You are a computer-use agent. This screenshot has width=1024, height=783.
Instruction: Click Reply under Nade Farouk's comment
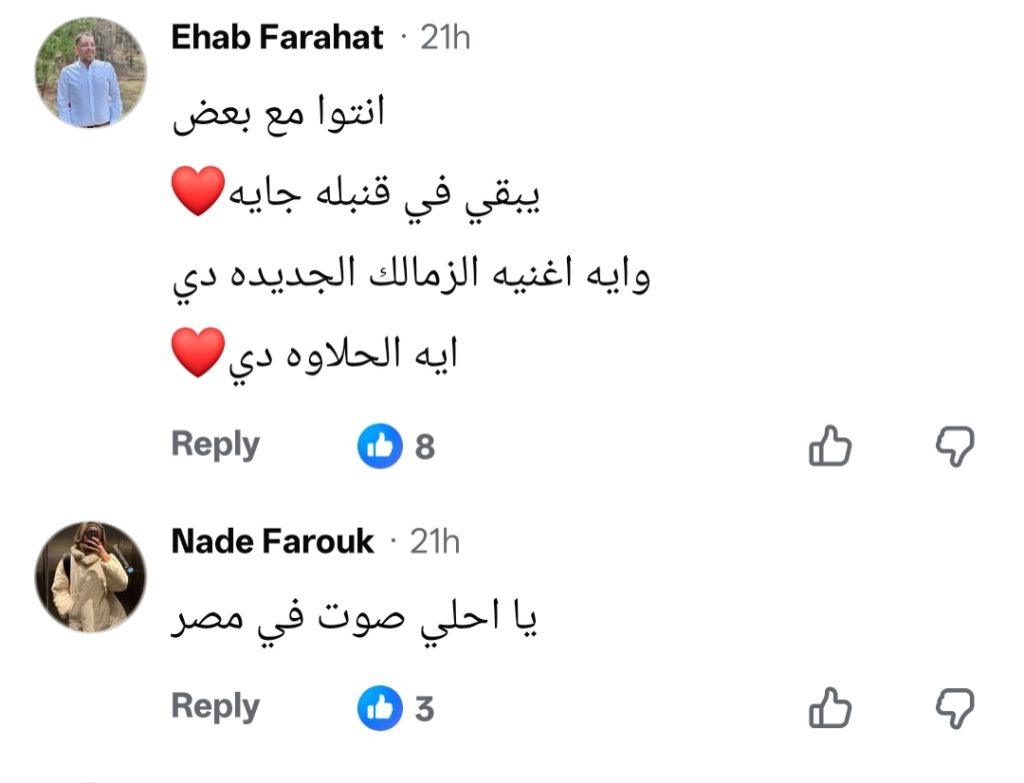(x=213, y=706)
